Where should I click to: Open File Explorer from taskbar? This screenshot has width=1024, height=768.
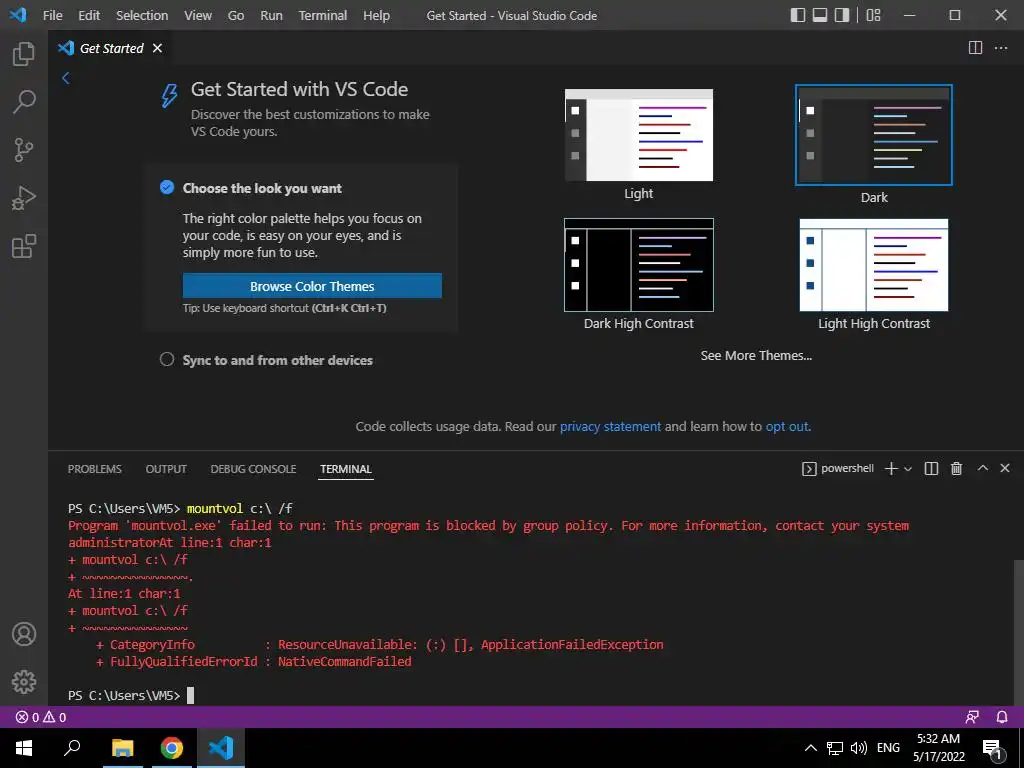(x=122, y=748)
